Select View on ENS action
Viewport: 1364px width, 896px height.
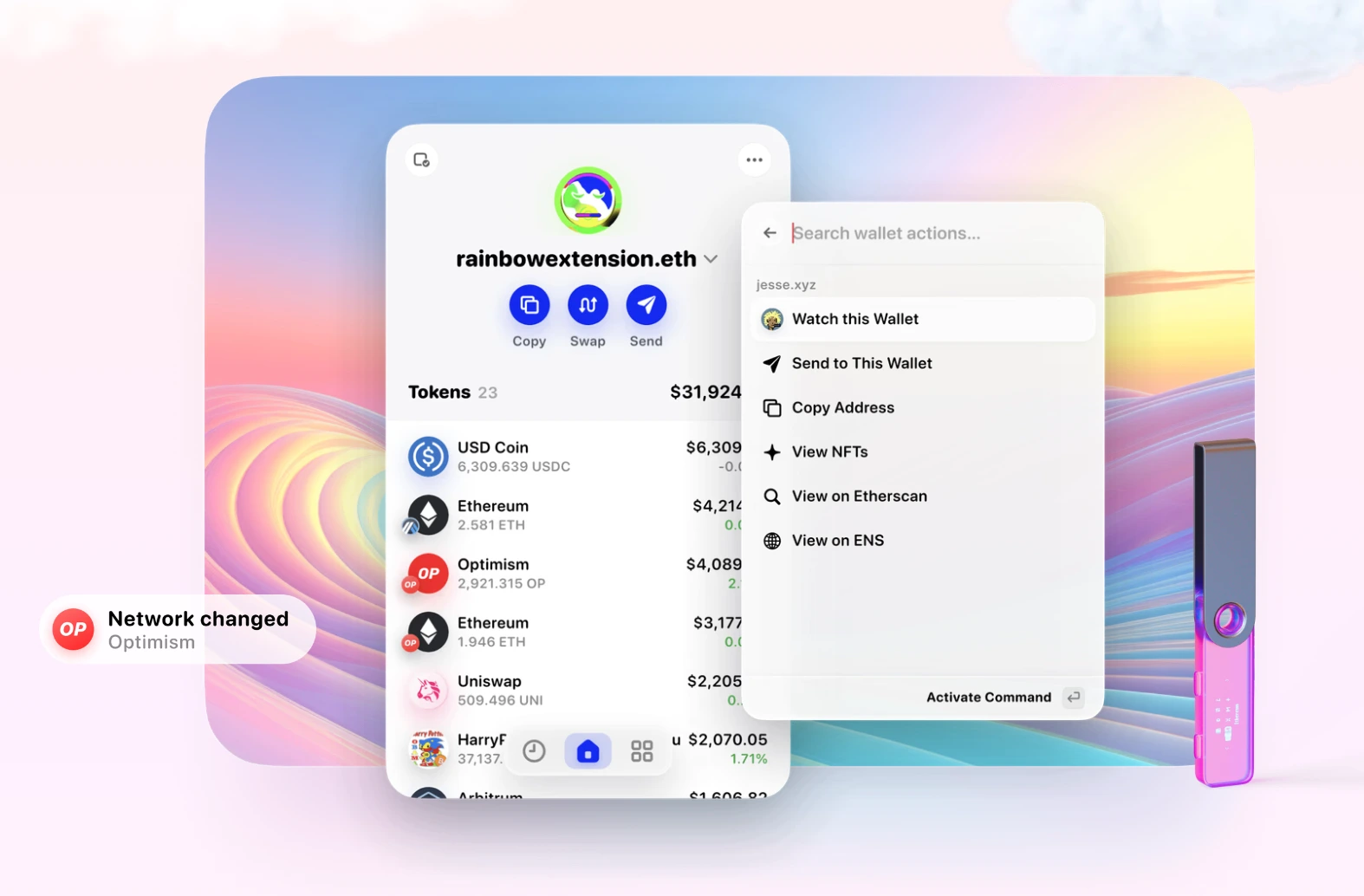pos(923,540)
